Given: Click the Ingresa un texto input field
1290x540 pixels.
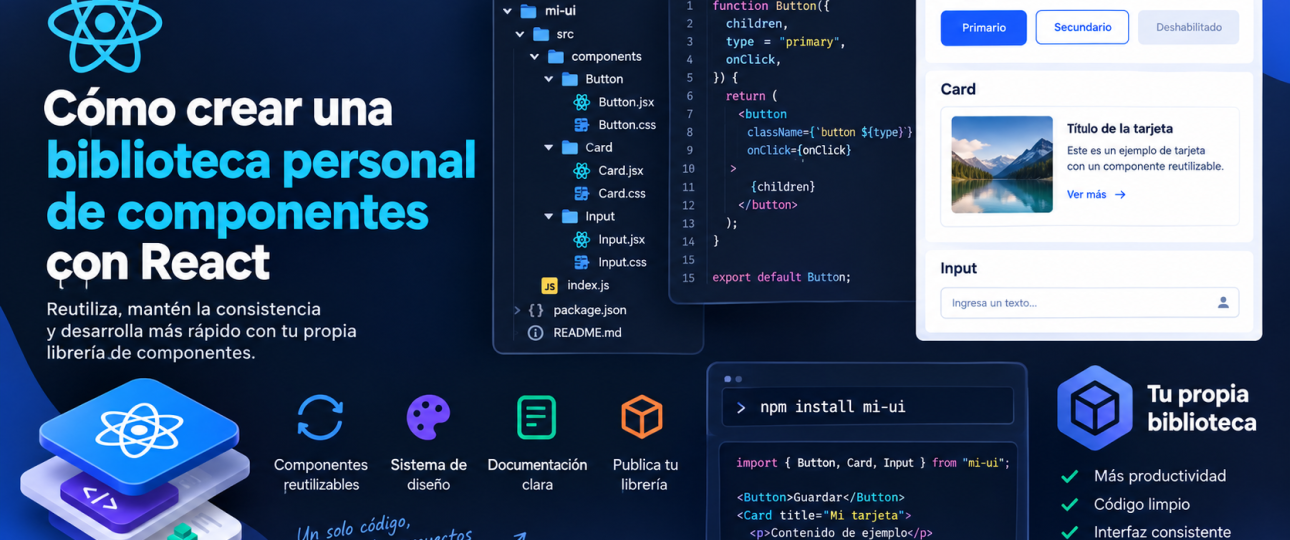Looking at the screenshot, I should (x=1089, y=303).
